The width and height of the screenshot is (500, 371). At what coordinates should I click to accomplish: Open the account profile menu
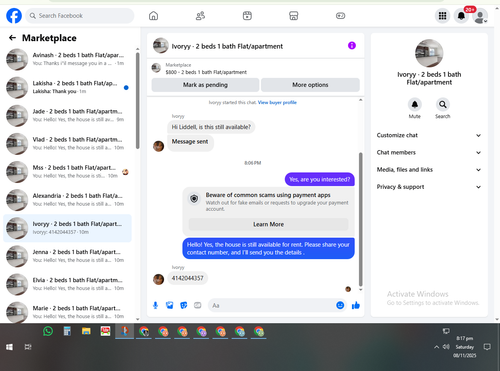(x=480, y=16)
